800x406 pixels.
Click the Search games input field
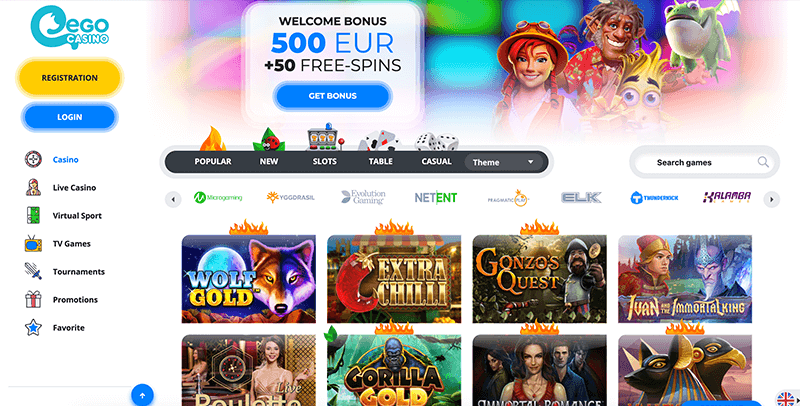coord(704,162)
